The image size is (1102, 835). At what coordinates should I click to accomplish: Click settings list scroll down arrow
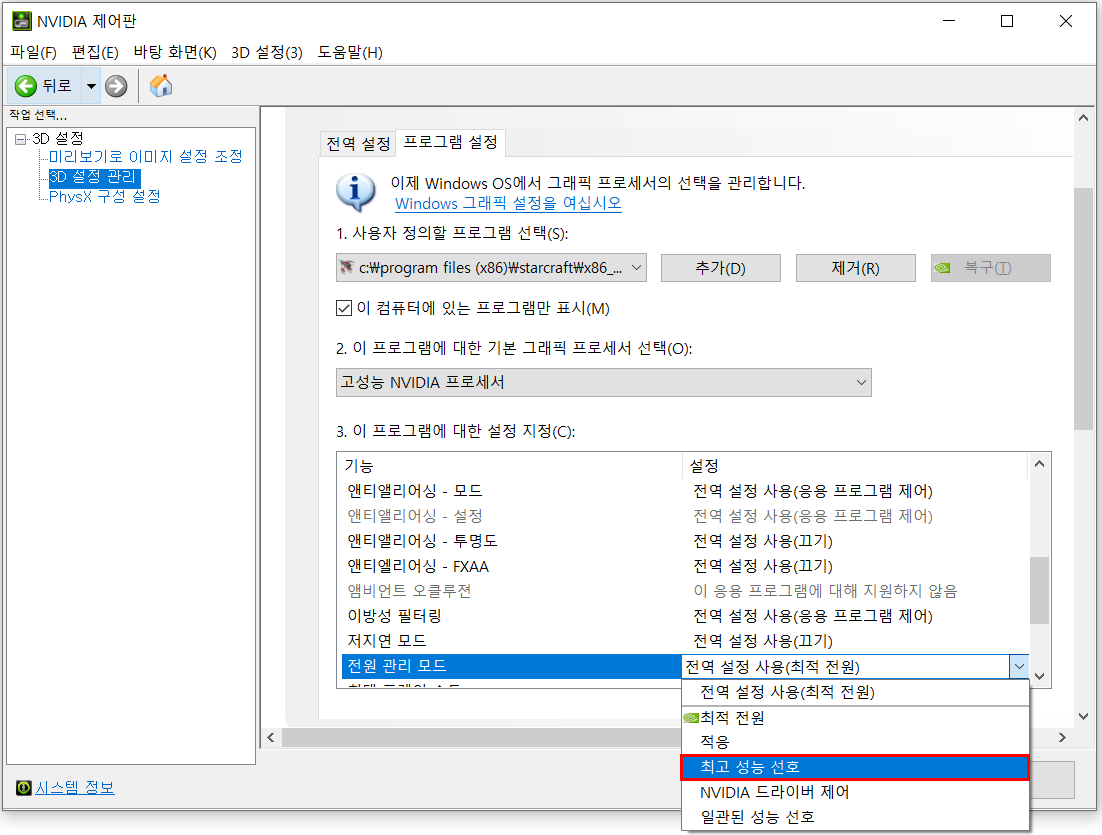click(x=1039, y=676)
